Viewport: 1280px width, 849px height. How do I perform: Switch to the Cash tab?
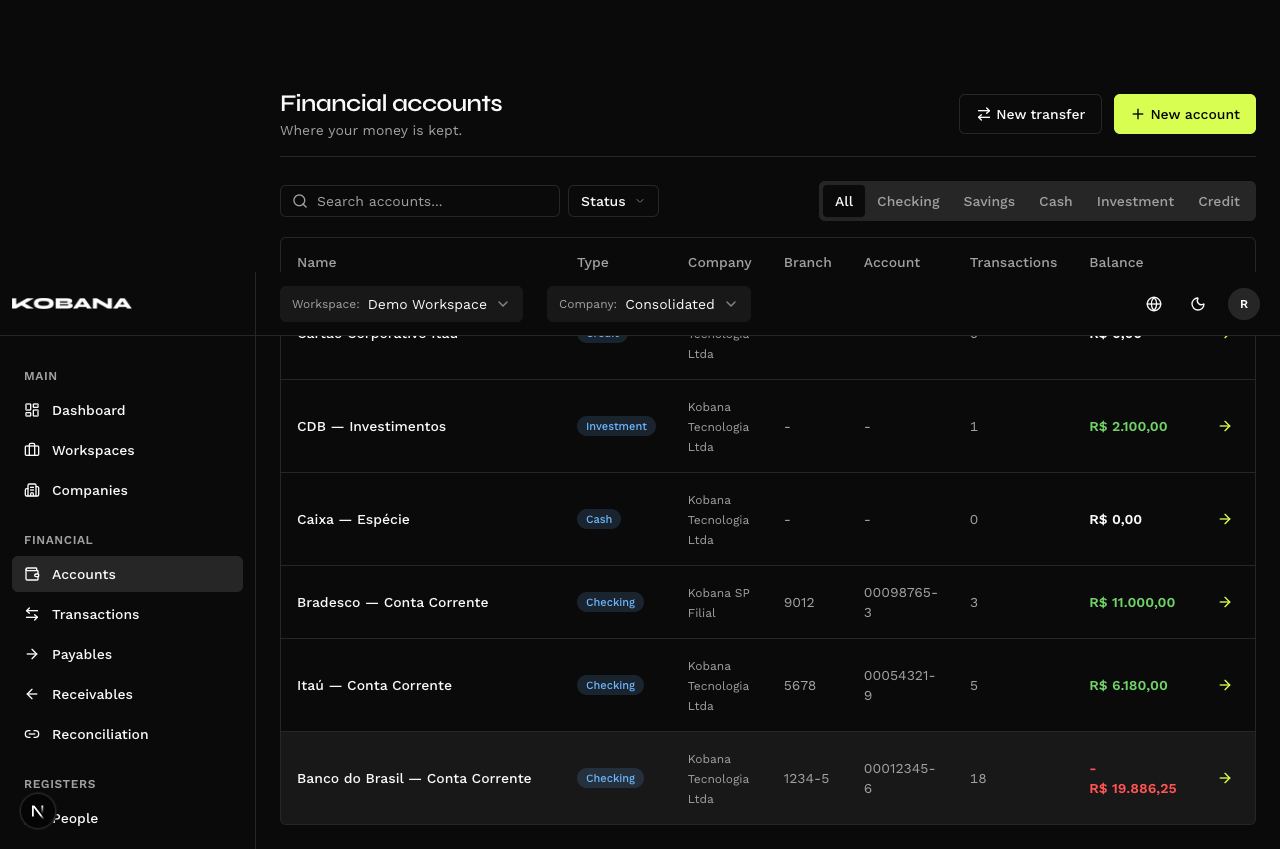pyautogui.click(x=1055, y=201)
